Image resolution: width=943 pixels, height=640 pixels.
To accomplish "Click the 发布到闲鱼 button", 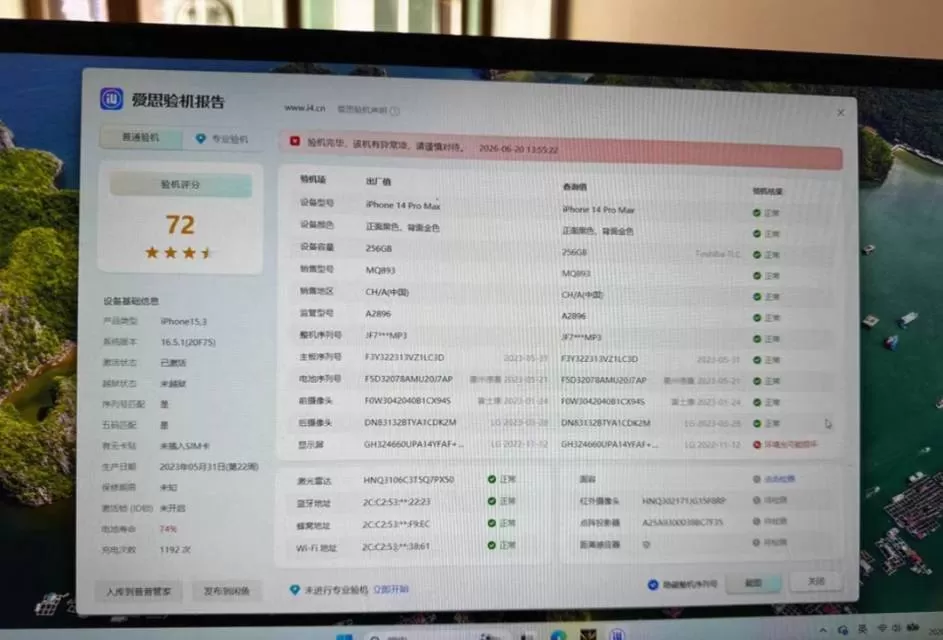I will pyautogui.click(x=227, y=591).
